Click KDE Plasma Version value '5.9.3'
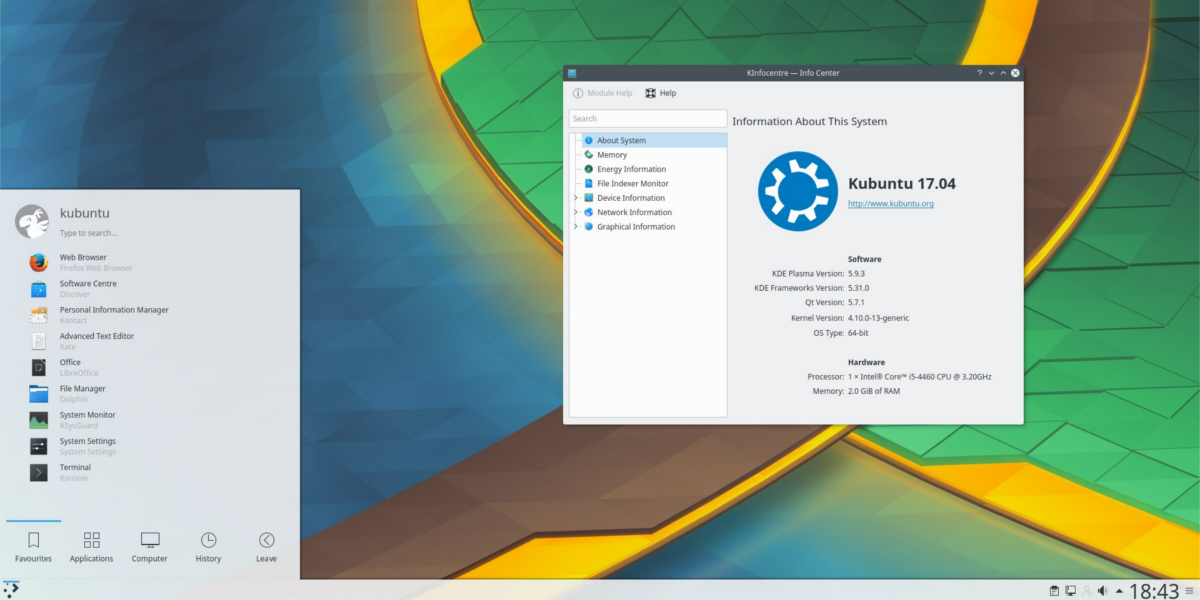1200x600 pixels. [x=859, y=274]
